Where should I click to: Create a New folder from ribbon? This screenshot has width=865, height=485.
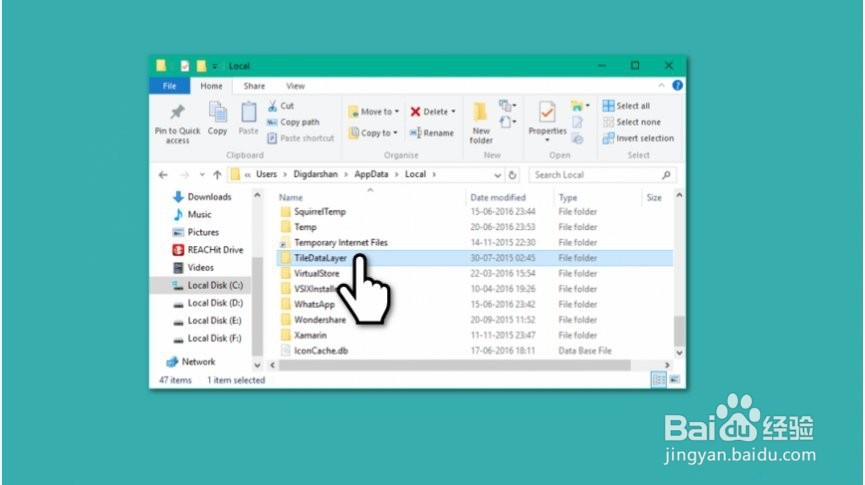point(480,123)
